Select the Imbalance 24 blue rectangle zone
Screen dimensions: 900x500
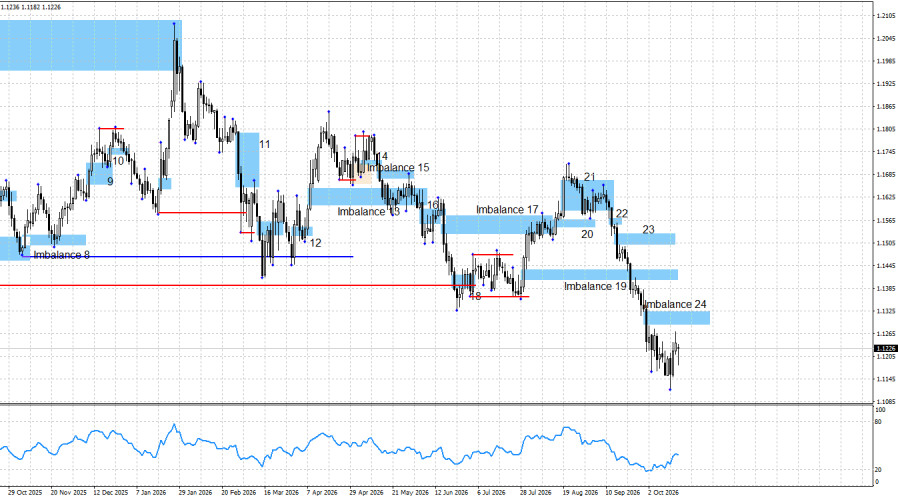click(x=679, y=317)
